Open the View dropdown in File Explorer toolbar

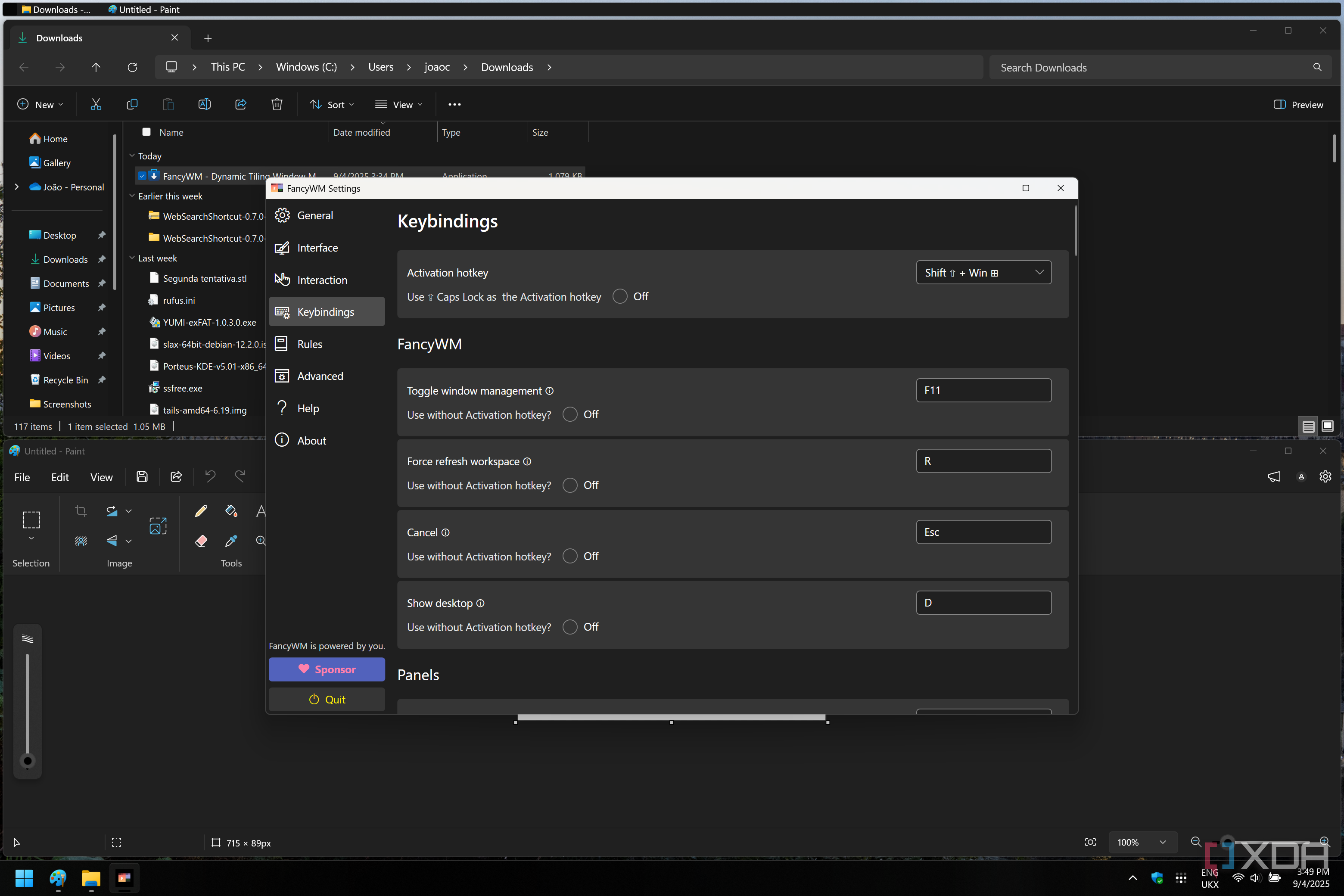click(399, 105)
